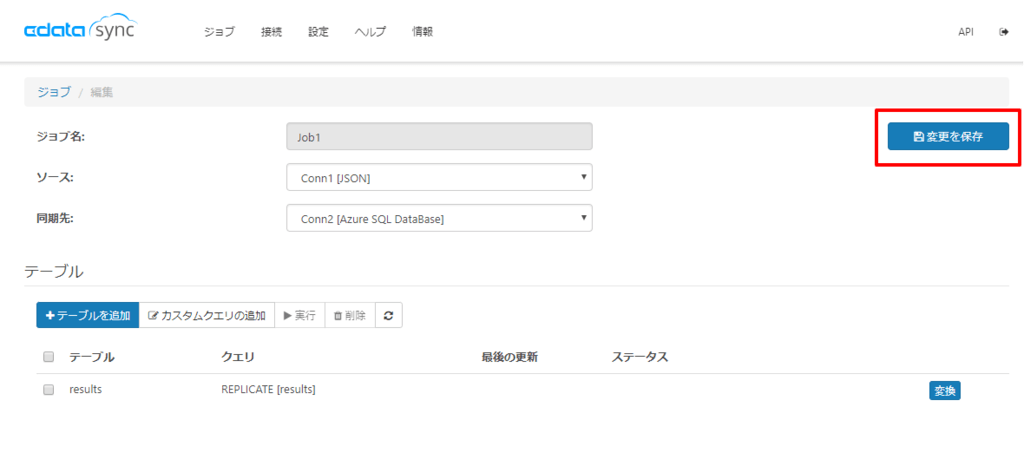
Task: Run the job with the 実行 button
Action: [300, 315]
